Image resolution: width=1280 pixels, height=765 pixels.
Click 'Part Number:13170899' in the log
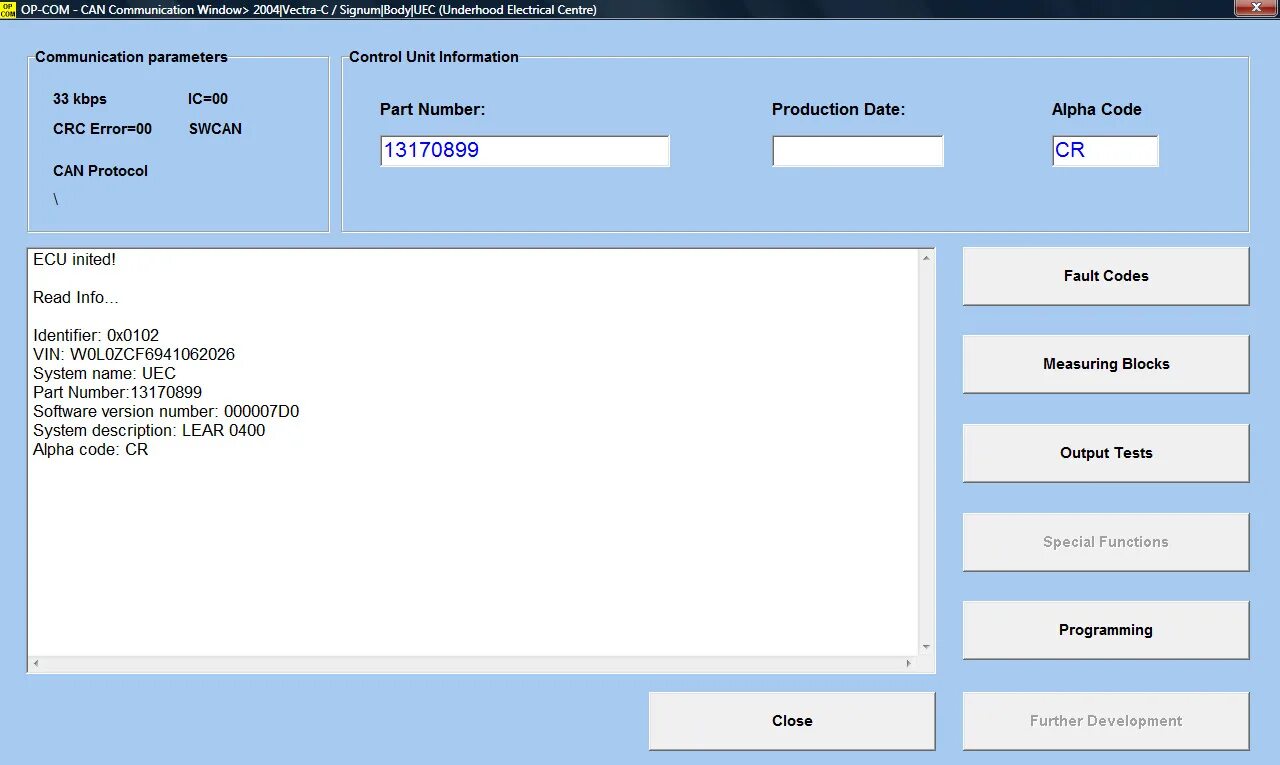click(117, 393)
